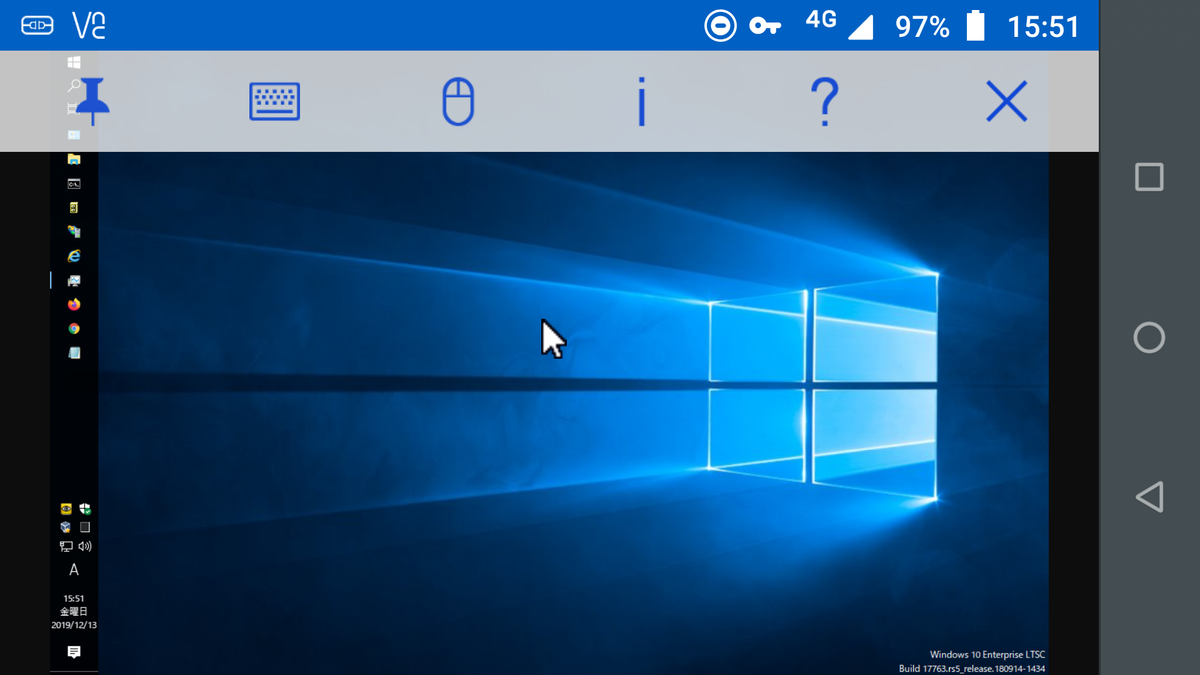Tap the Android home circle button

tap(1149, 337)
